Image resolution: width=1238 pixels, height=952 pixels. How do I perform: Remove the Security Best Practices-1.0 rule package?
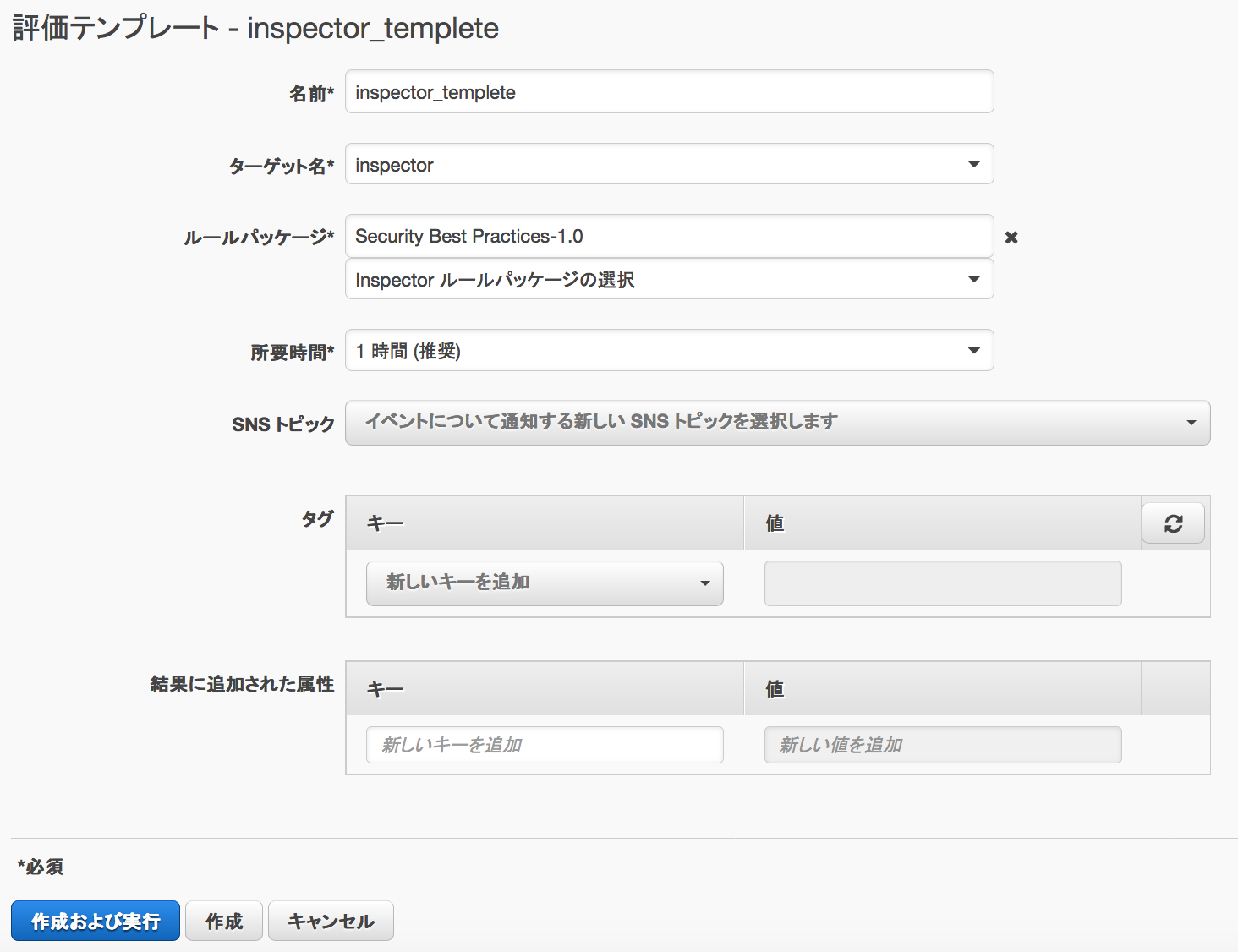click(1011, 238)
